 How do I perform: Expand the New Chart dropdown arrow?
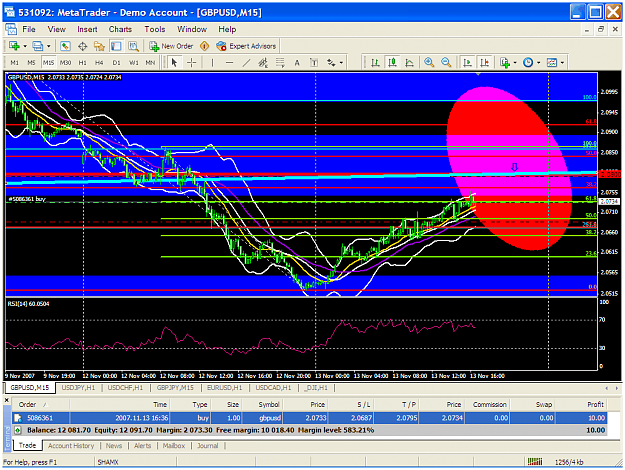coord(25,46)
